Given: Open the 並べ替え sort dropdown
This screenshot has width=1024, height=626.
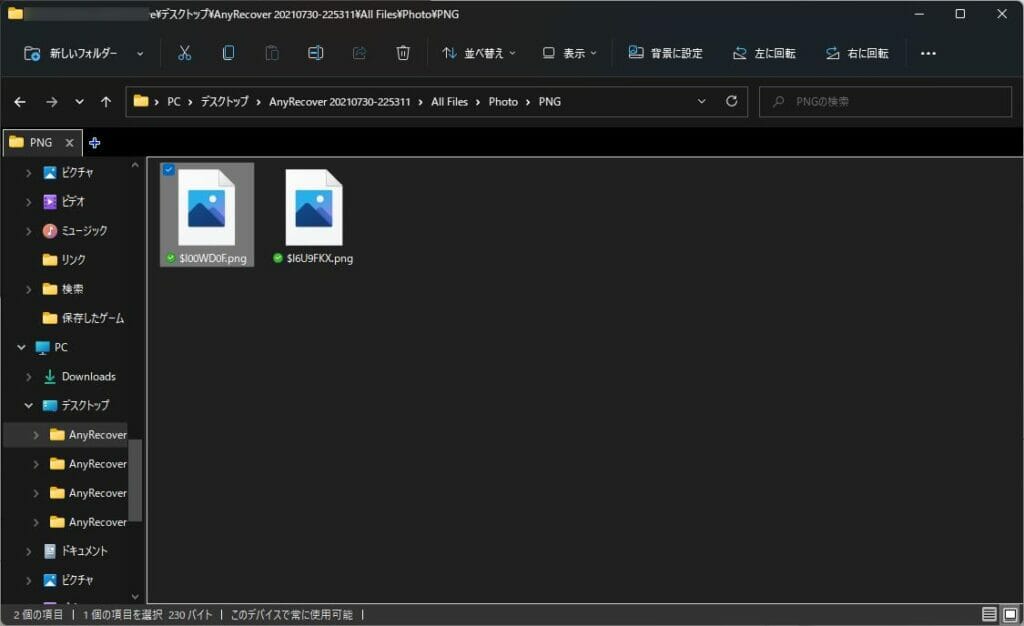Looking at the screenshot, I should (x=479, y=54).
